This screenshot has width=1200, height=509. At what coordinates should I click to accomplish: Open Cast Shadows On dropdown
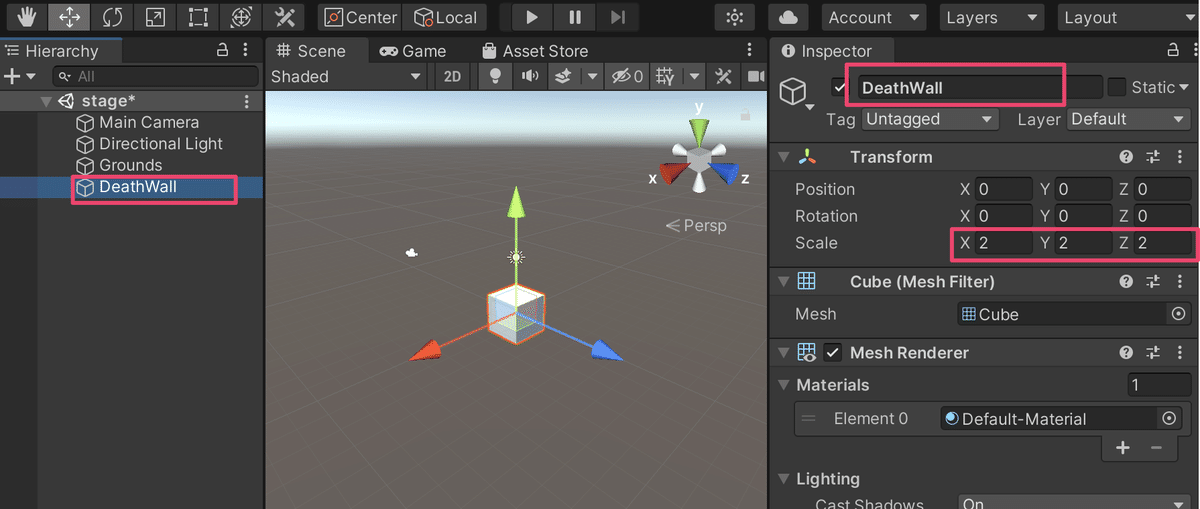[x=1072, y=503]
